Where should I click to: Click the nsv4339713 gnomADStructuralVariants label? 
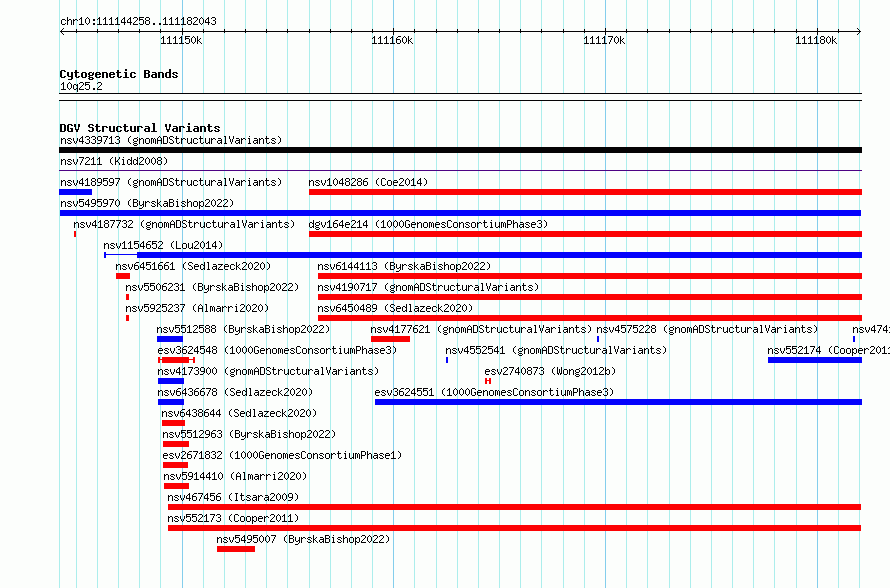(171, 140)
